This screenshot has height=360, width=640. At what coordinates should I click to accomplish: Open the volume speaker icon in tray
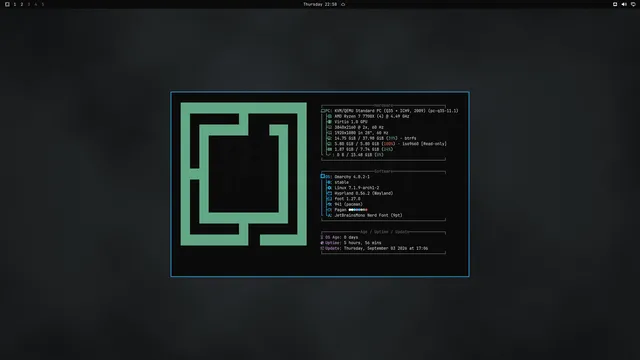[624, 4]
